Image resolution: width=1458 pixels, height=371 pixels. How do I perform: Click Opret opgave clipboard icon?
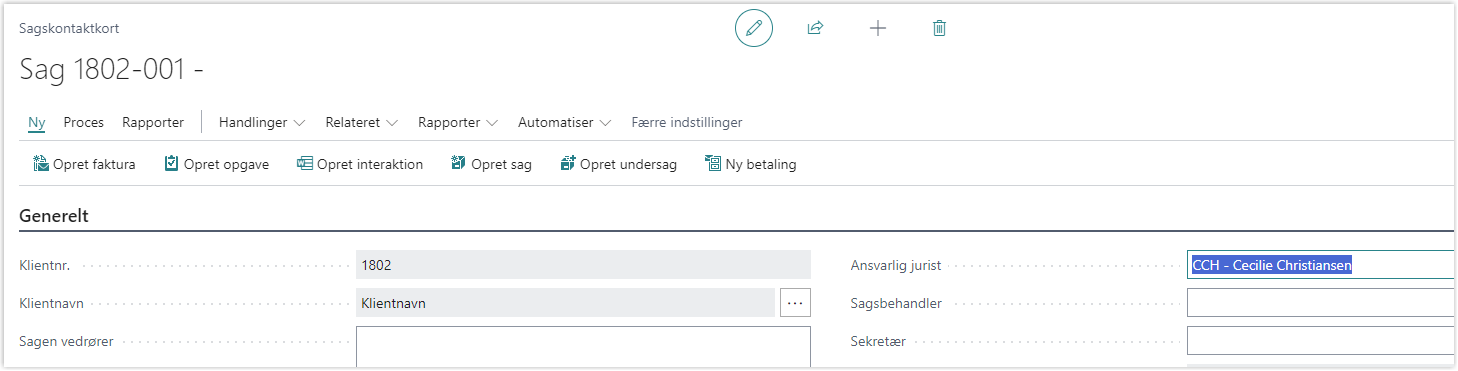(172, 164)
